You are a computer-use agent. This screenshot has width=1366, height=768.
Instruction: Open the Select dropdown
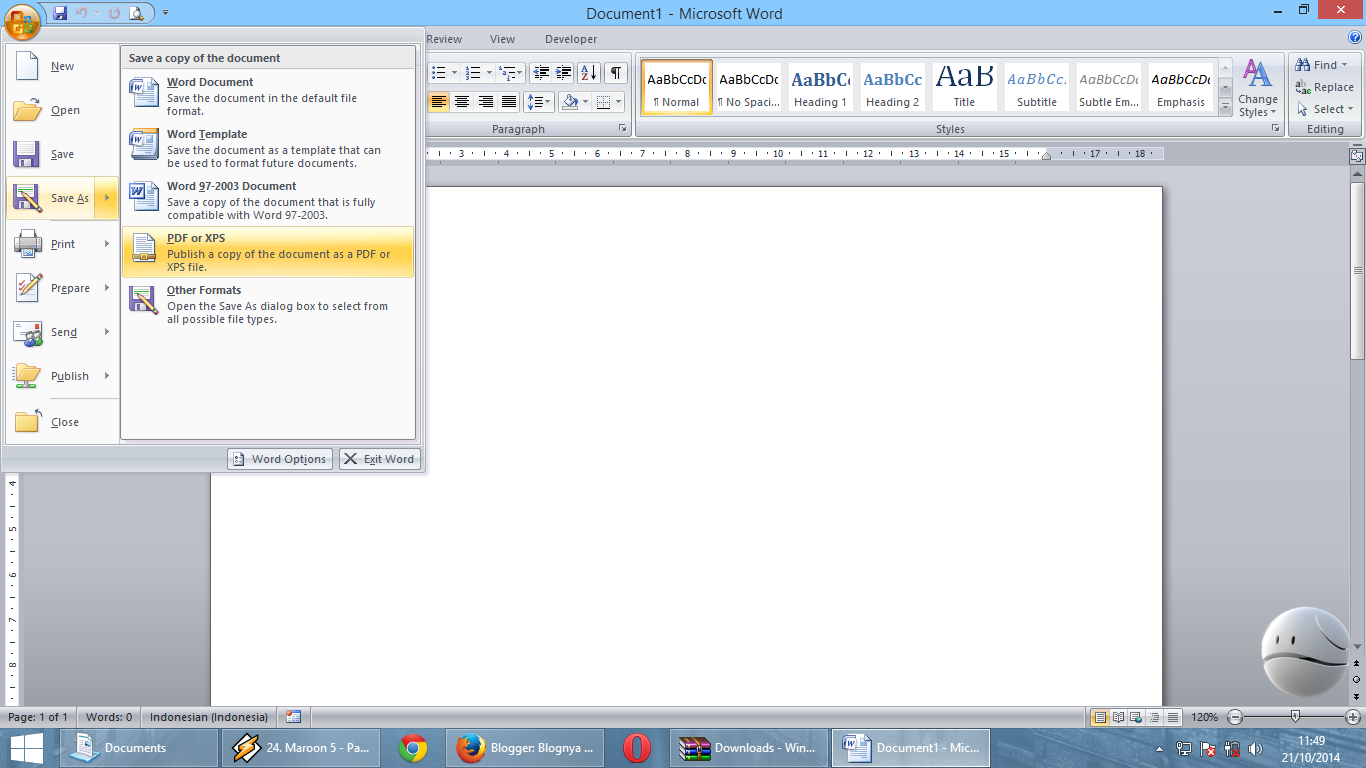click(x=1326, y=109)
